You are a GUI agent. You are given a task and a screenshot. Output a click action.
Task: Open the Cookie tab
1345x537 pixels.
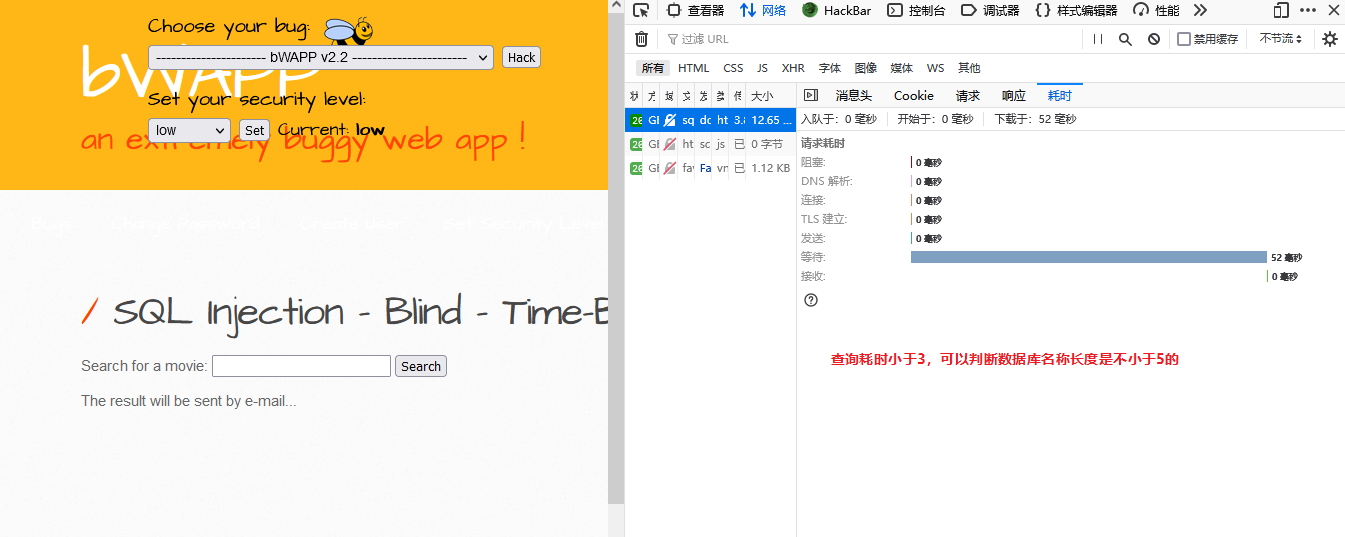[914, 96]
